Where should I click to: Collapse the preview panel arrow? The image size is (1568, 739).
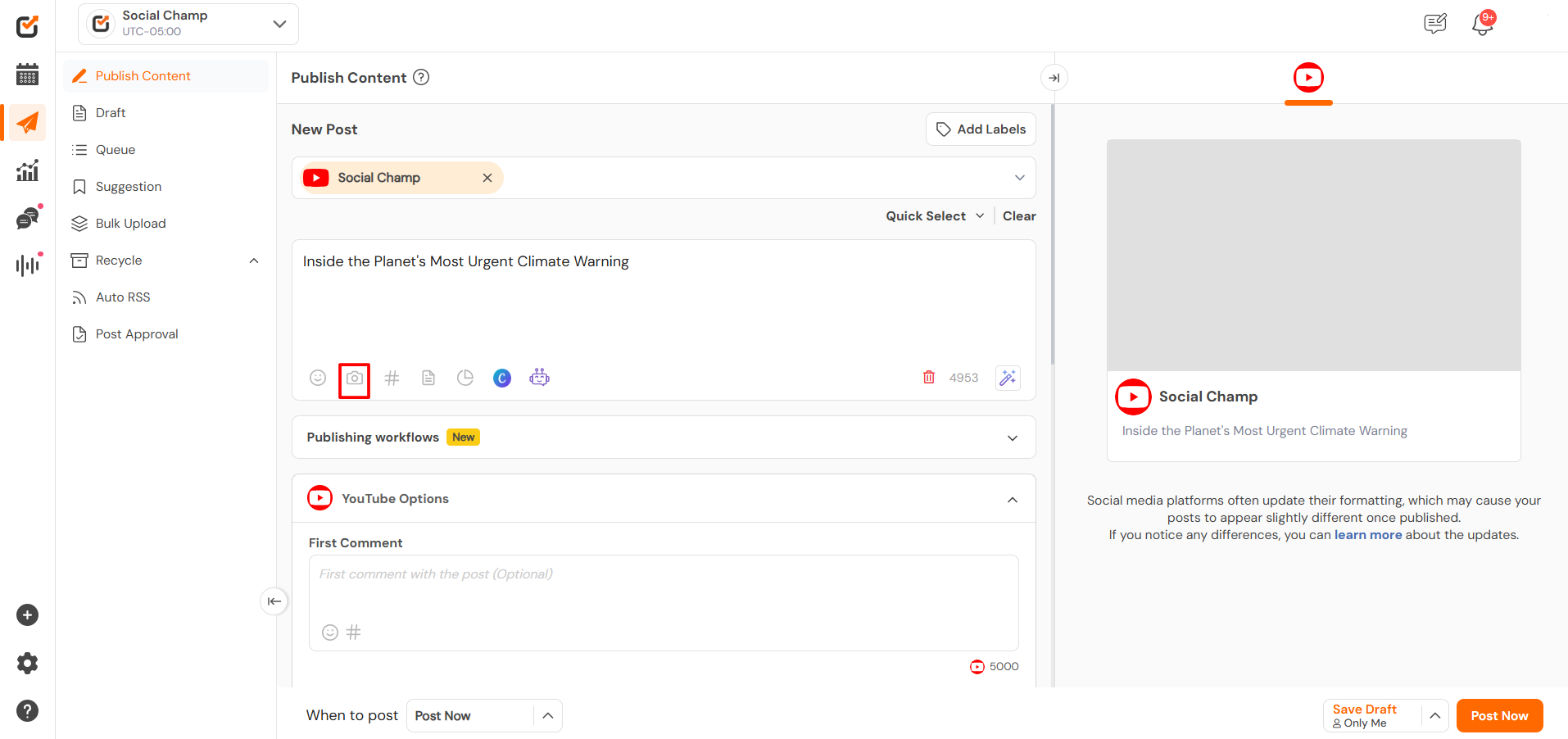coord(1054,78)
